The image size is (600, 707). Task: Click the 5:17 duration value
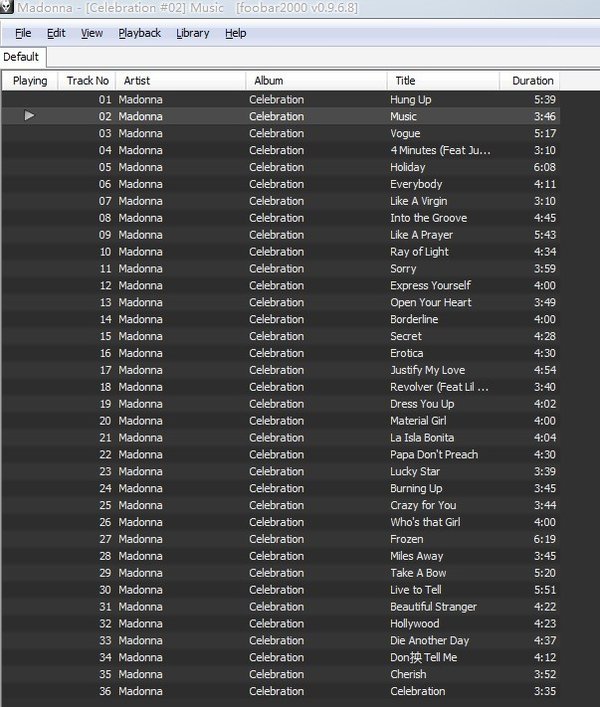(545, 133)
